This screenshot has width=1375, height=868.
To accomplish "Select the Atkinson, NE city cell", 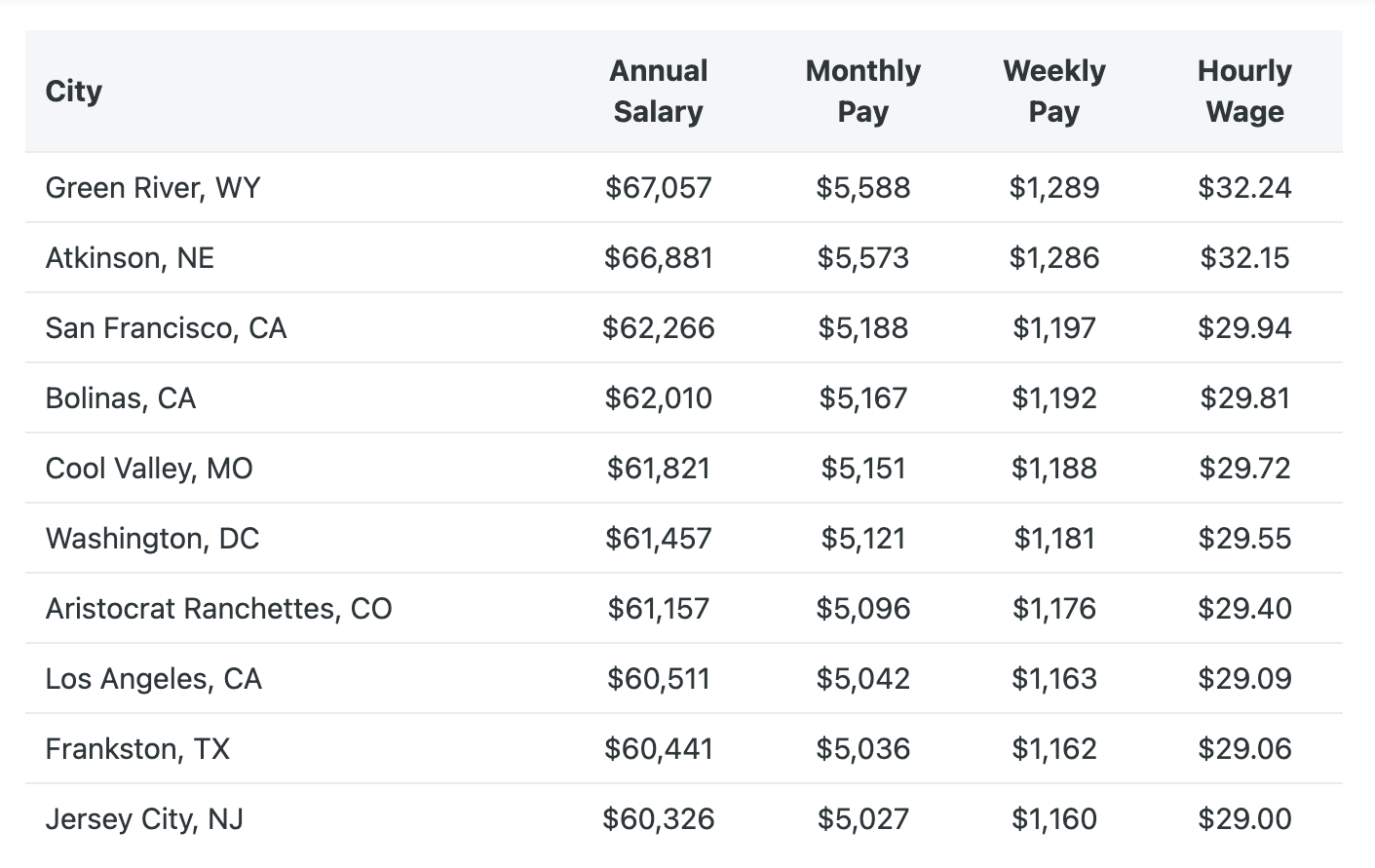I will click(130, 257).
